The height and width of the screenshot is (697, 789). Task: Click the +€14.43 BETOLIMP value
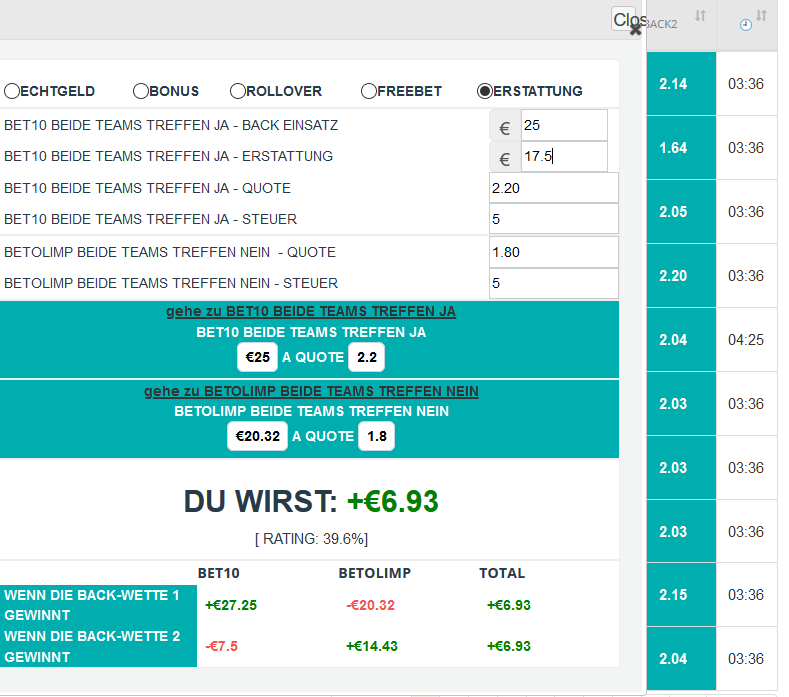coord(372,646)
